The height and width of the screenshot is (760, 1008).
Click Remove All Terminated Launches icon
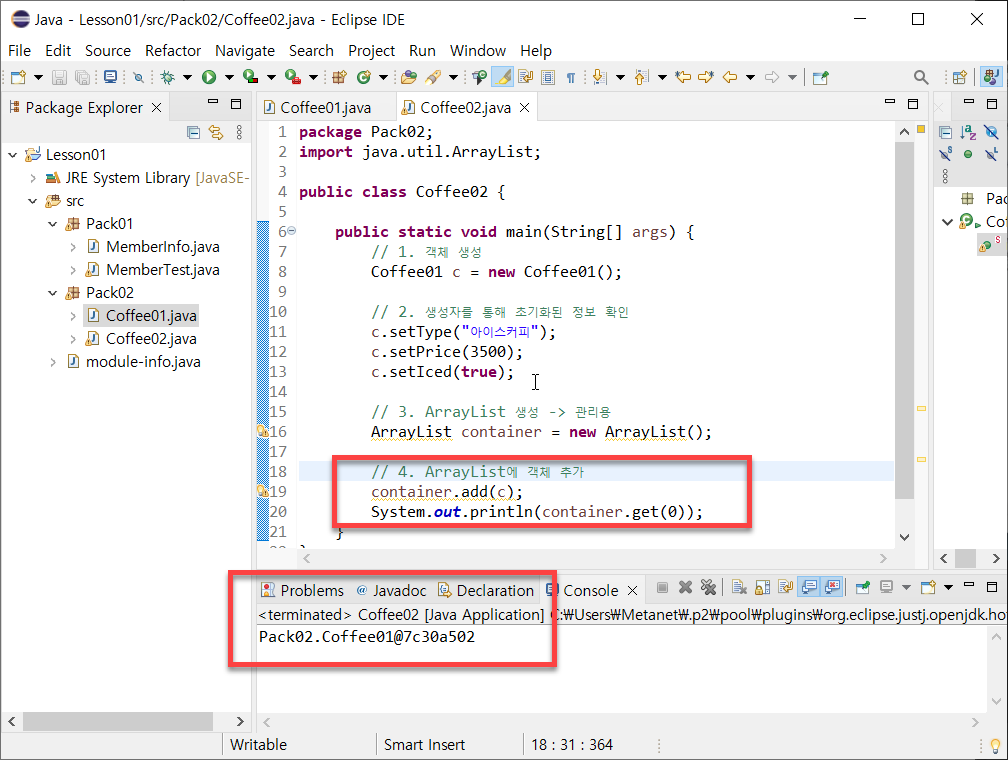point(708,587)
